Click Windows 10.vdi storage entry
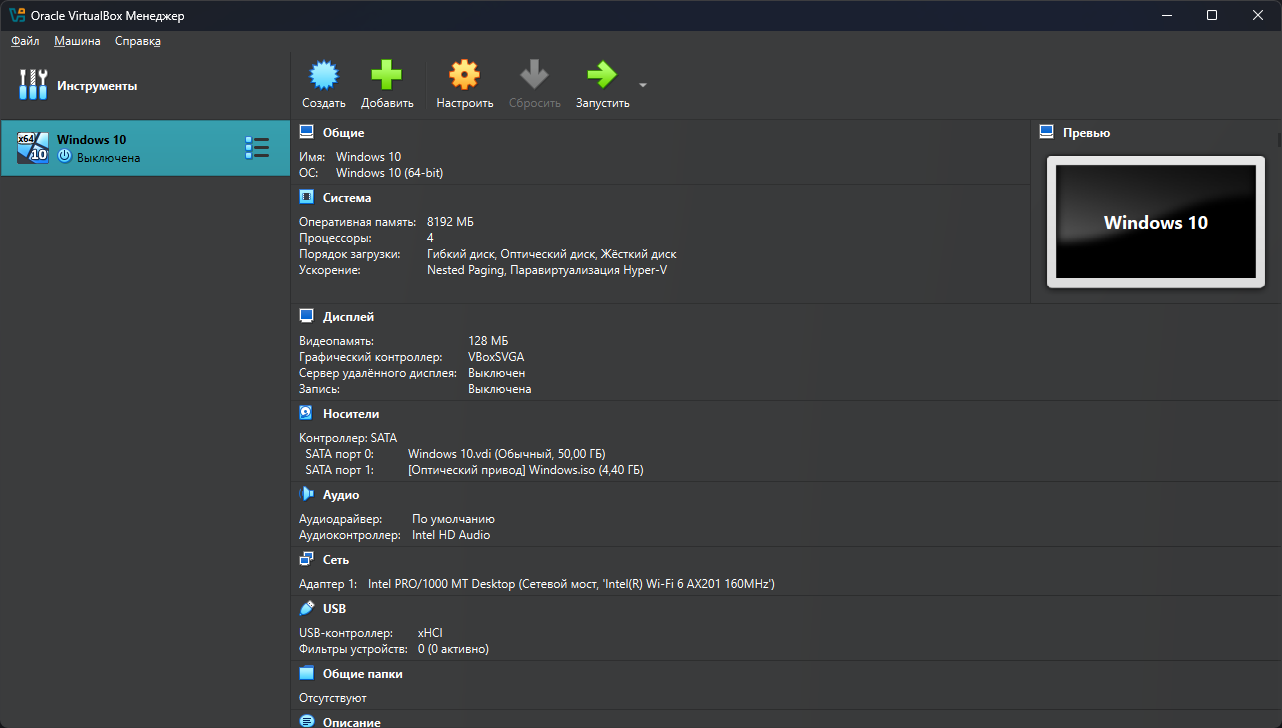 click(506, 454)
